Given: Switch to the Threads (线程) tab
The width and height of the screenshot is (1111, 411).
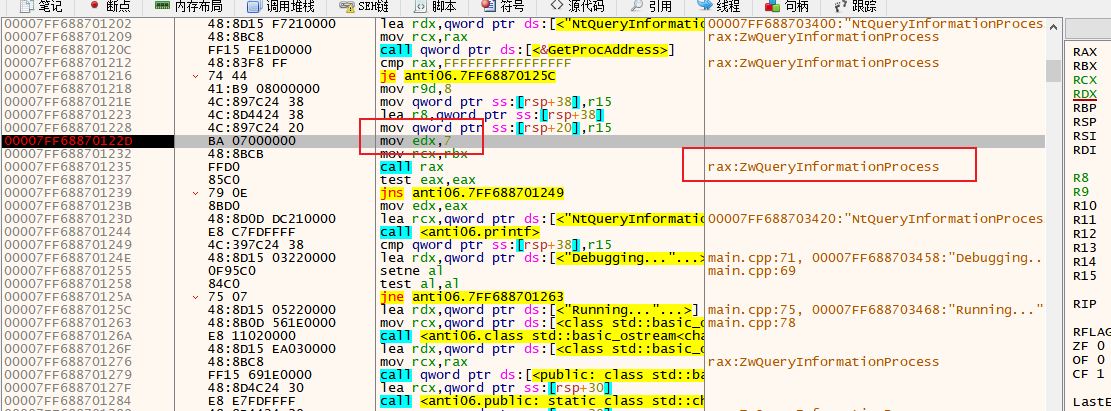Looking at the screenshot, I should [728, 6].
